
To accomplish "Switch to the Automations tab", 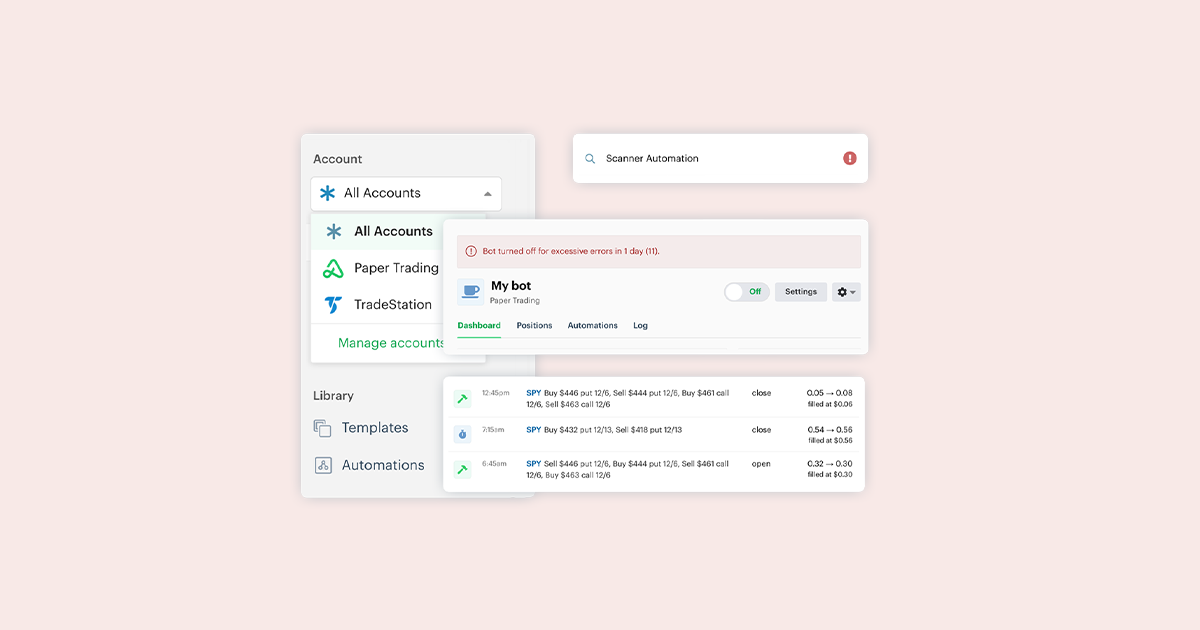I will pos(592,325).
